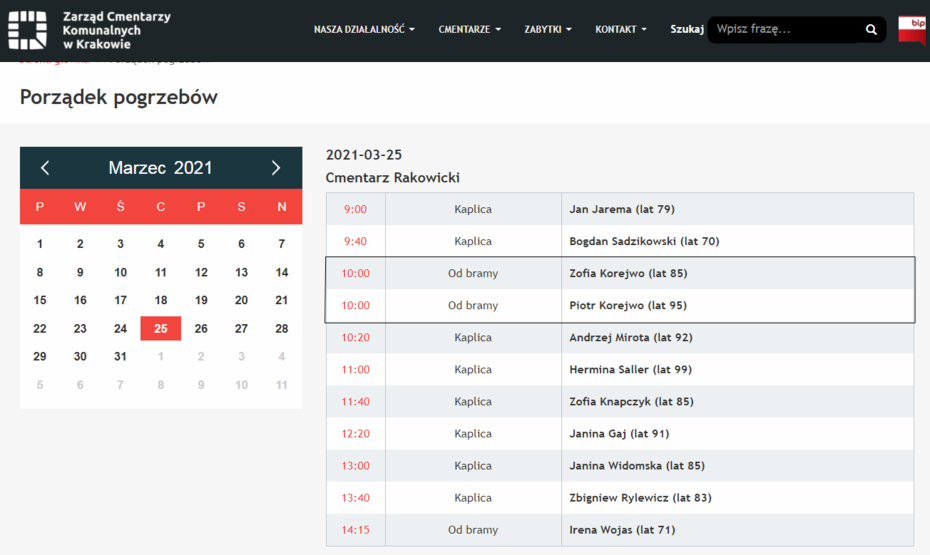Viewport: 930px width, 555px height.
Task: Select highlighted date 25 in calendar
Action: click(x=160, y=328)
